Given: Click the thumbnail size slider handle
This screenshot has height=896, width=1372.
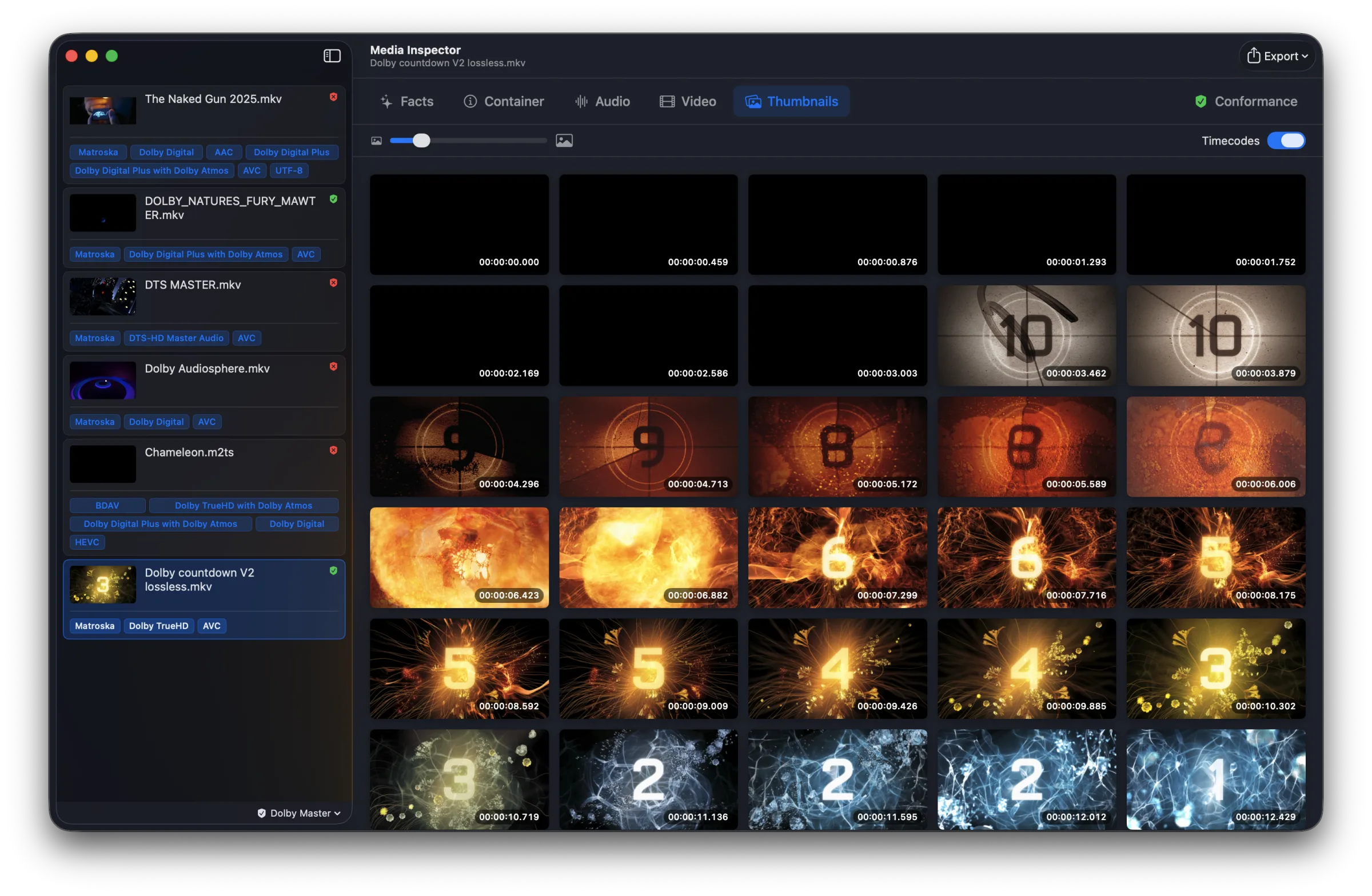Looking at the screenshot, I should (x=421, y=141).
